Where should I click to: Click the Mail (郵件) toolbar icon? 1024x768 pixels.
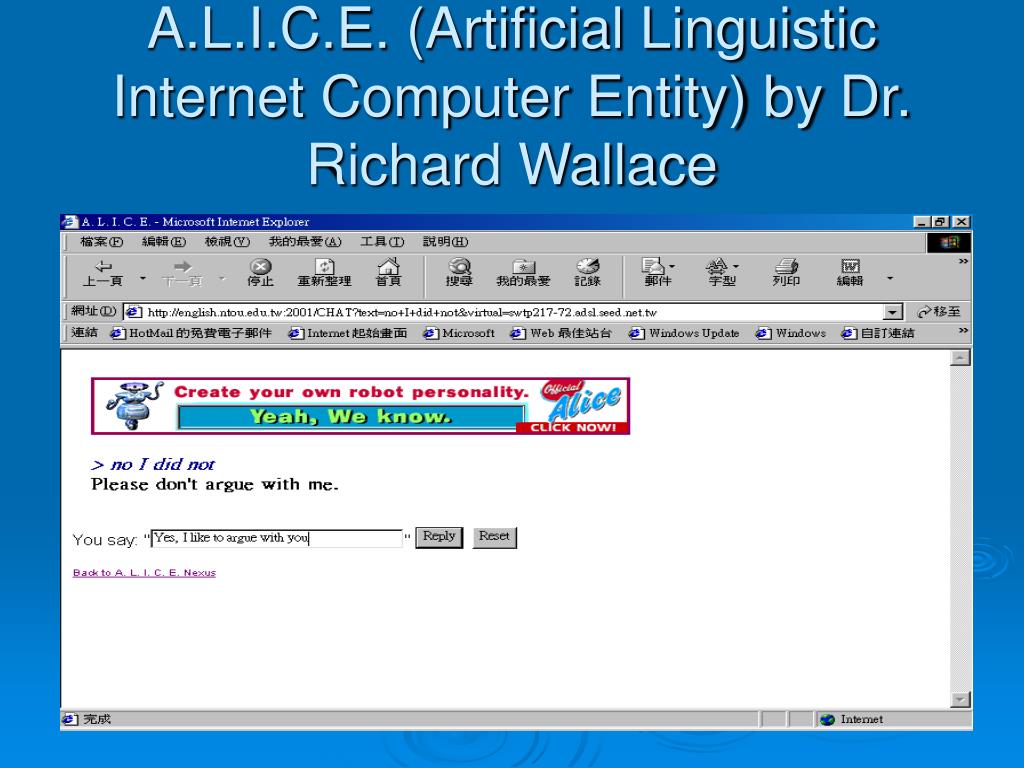click(x=658, y=273)
